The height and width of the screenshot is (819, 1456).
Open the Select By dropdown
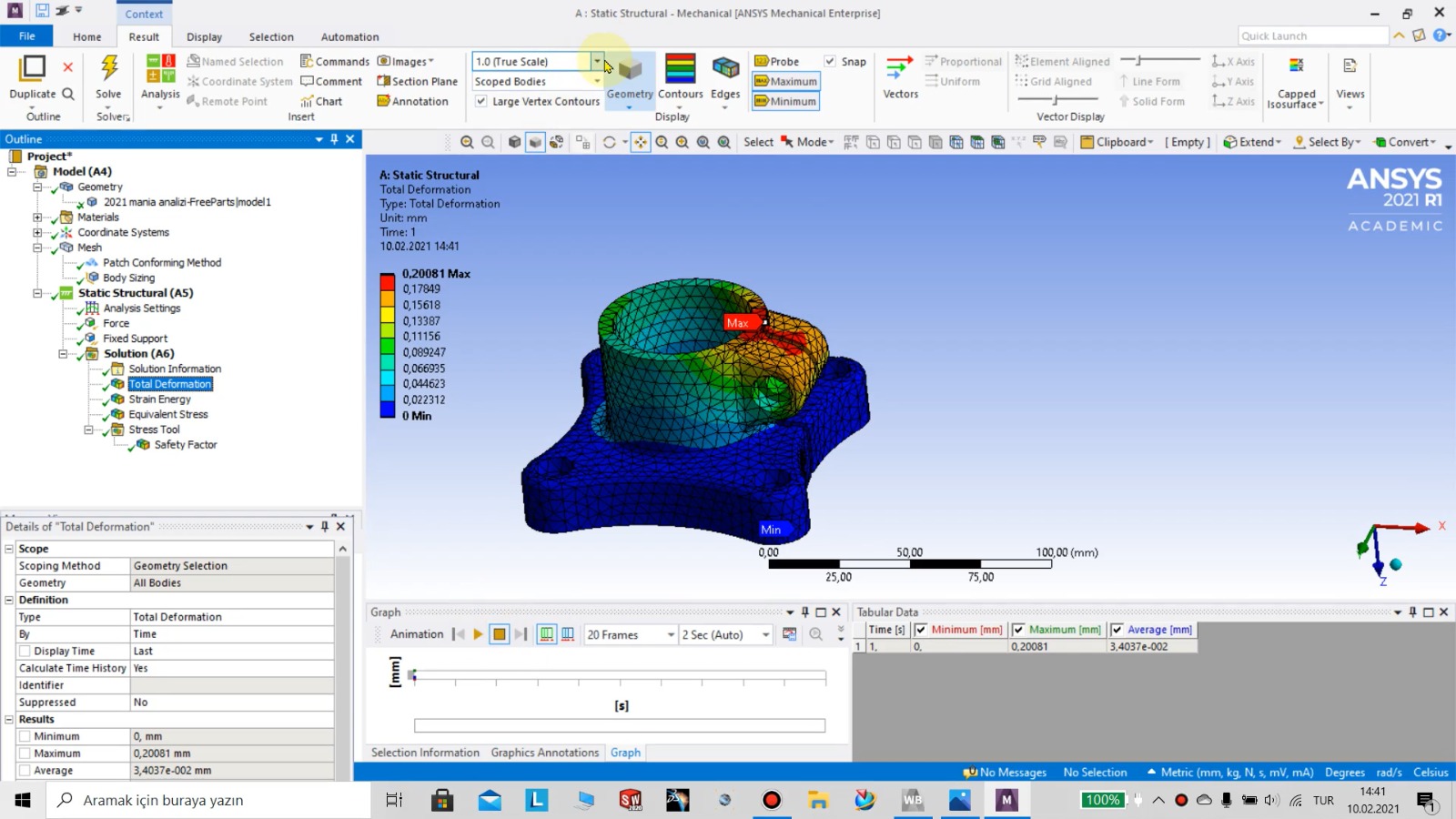(x=1327, y=143)
